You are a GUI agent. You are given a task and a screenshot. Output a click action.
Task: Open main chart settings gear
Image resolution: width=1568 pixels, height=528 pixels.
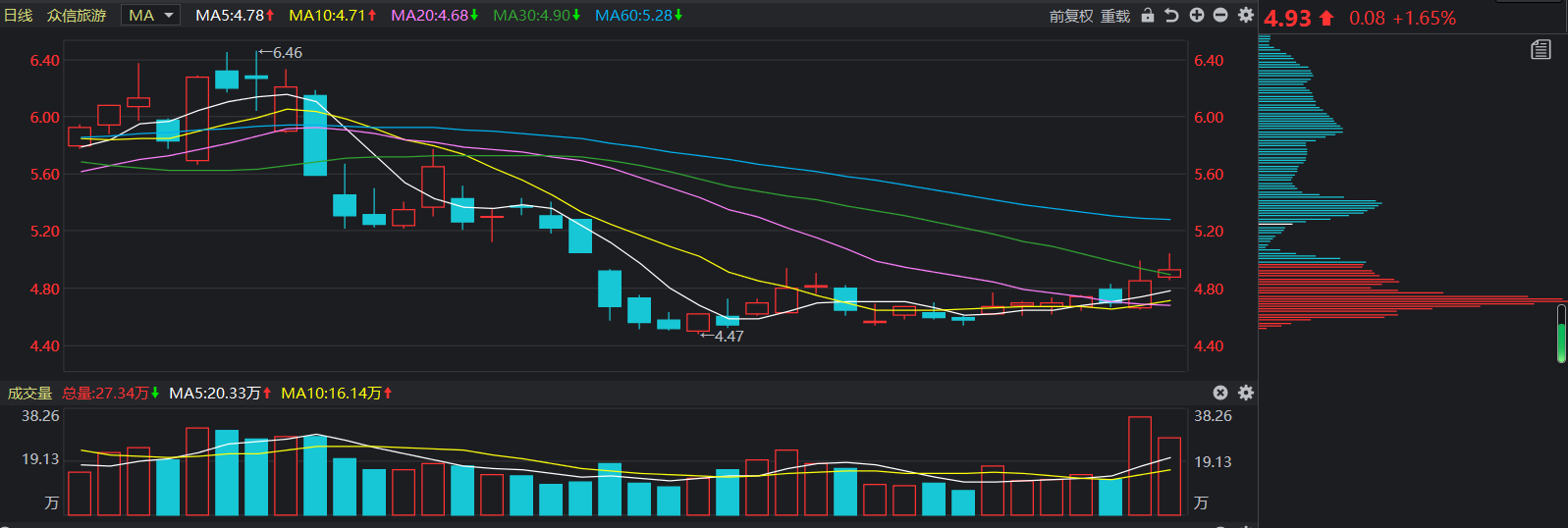click(x=1246, y=16)
